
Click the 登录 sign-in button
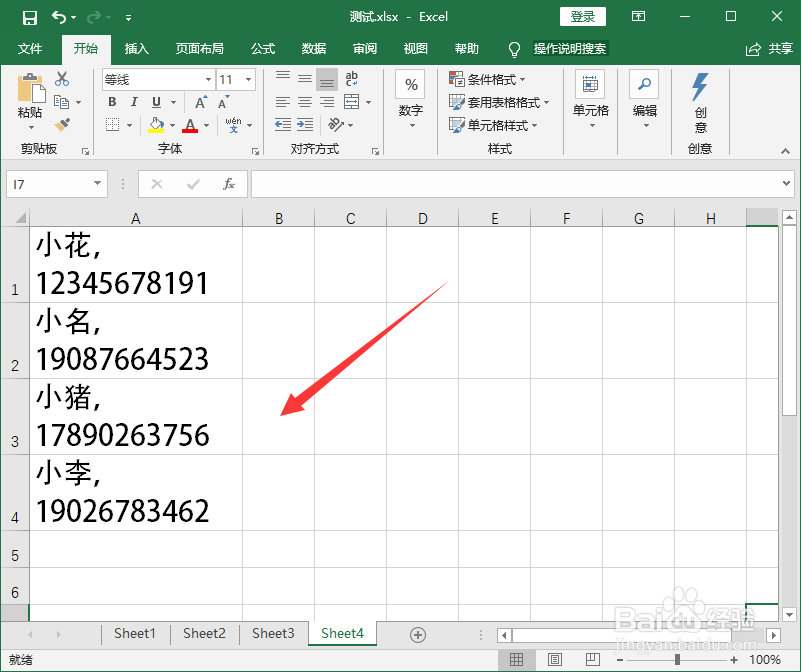(582, 16)
